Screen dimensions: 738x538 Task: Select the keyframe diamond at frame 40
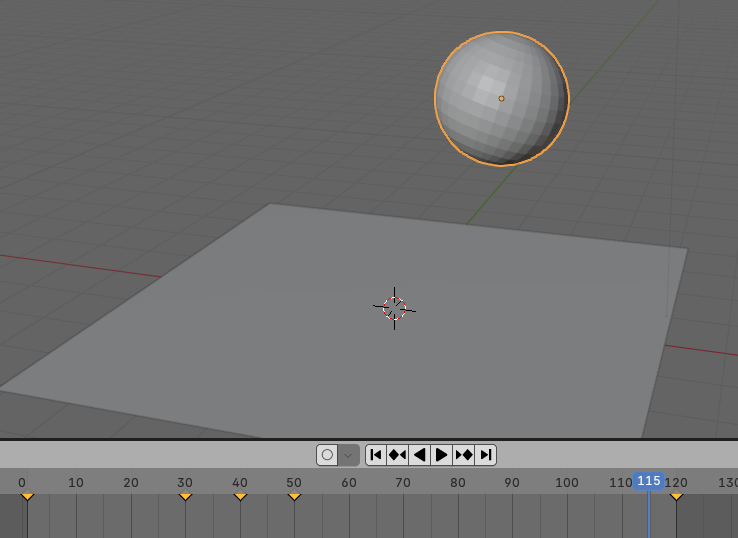point(240,496)
